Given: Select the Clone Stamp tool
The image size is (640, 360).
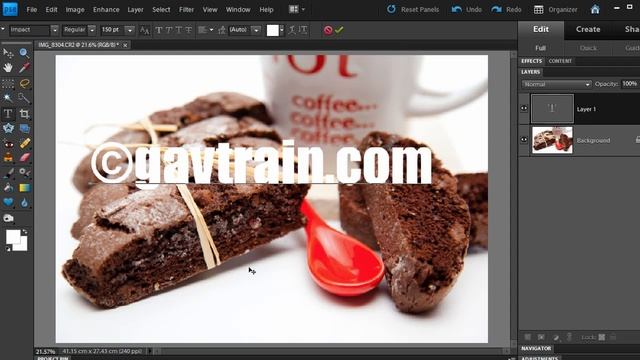Looking at the screenshot, I should click(x=8, y=158).
